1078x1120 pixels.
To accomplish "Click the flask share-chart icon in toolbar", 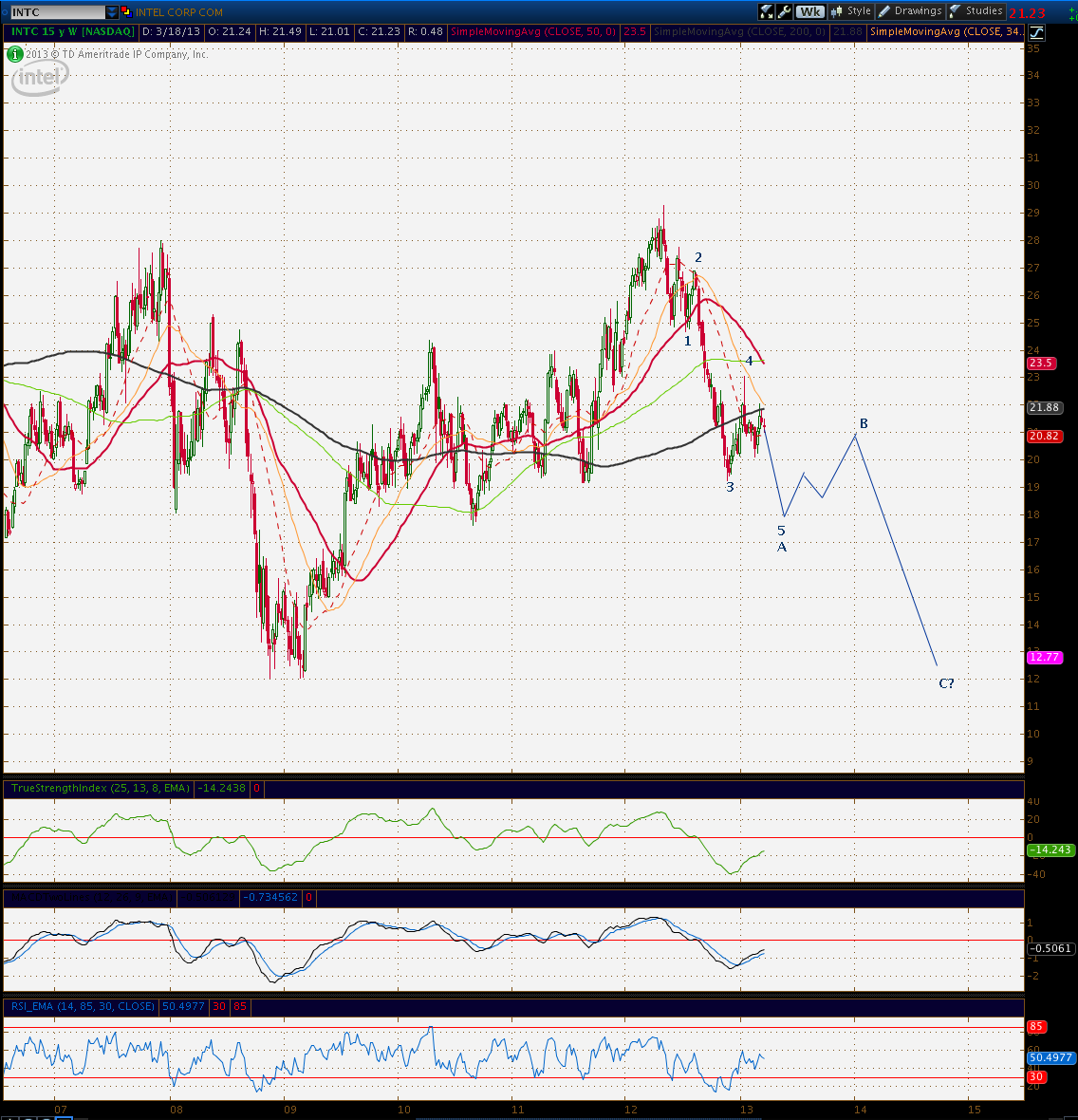I will 766,11.
